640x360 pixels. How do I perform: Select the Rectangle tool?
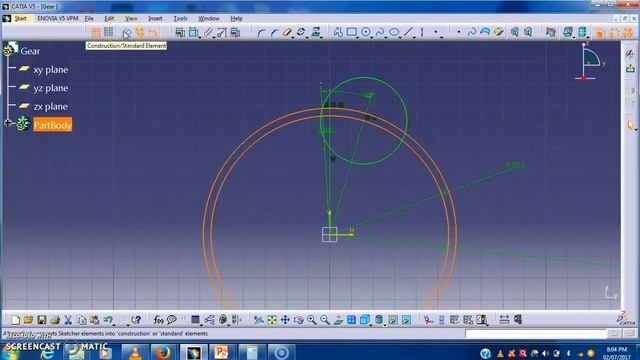tap(351, 32)
